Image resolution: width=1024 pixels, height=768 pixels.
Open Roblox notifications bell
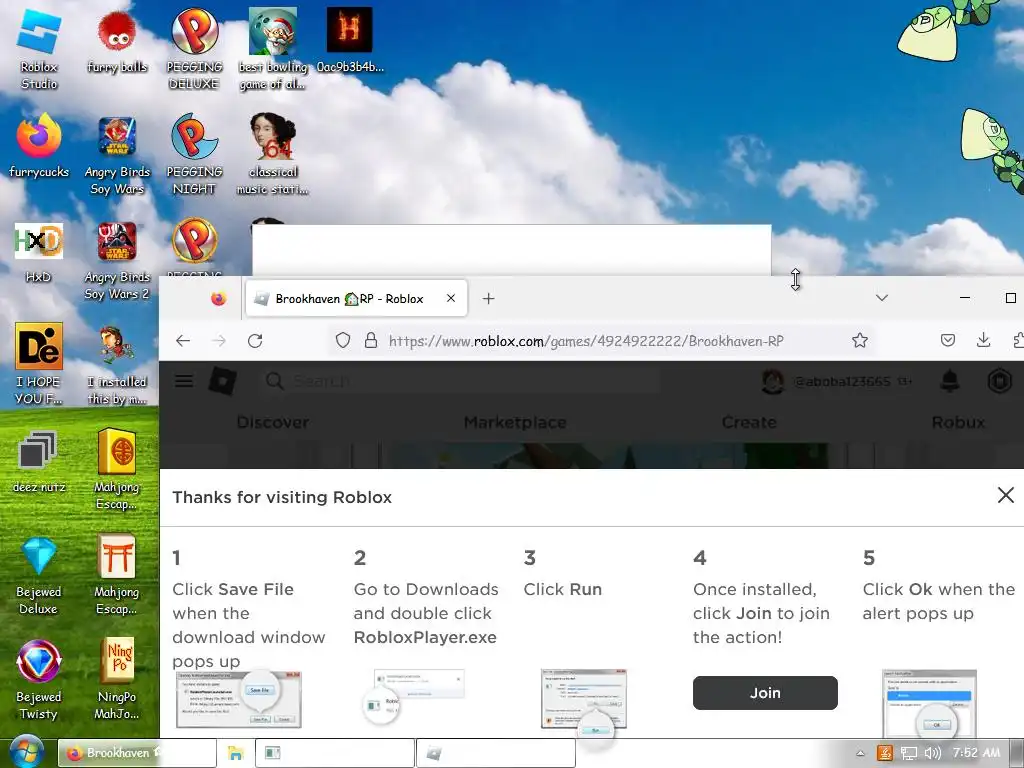(950, 381)
